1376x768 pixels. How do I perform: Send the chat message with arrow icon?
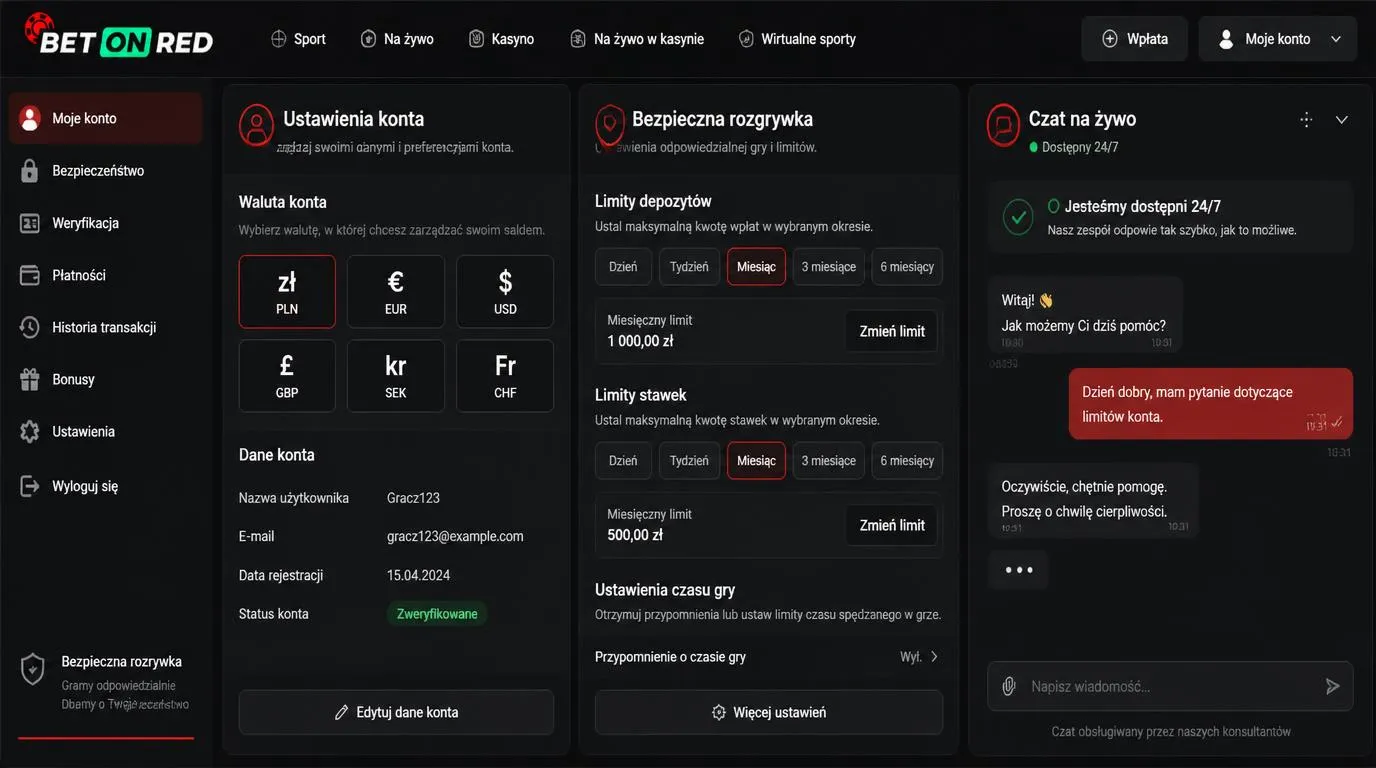click(x=1332, y=686)
